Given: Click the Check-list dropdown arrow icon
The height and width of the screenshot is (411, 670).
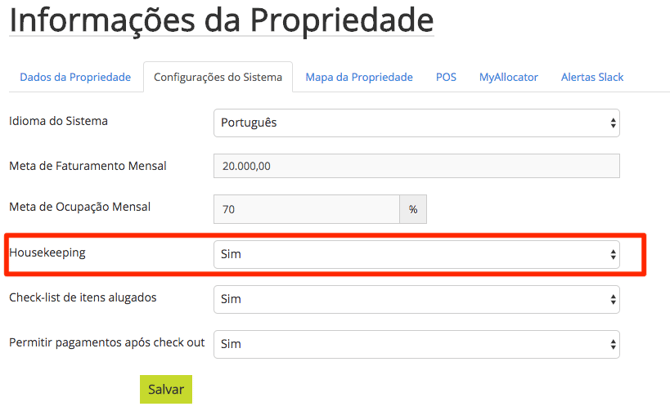Looking at the screenshot, I should point(613,298).
